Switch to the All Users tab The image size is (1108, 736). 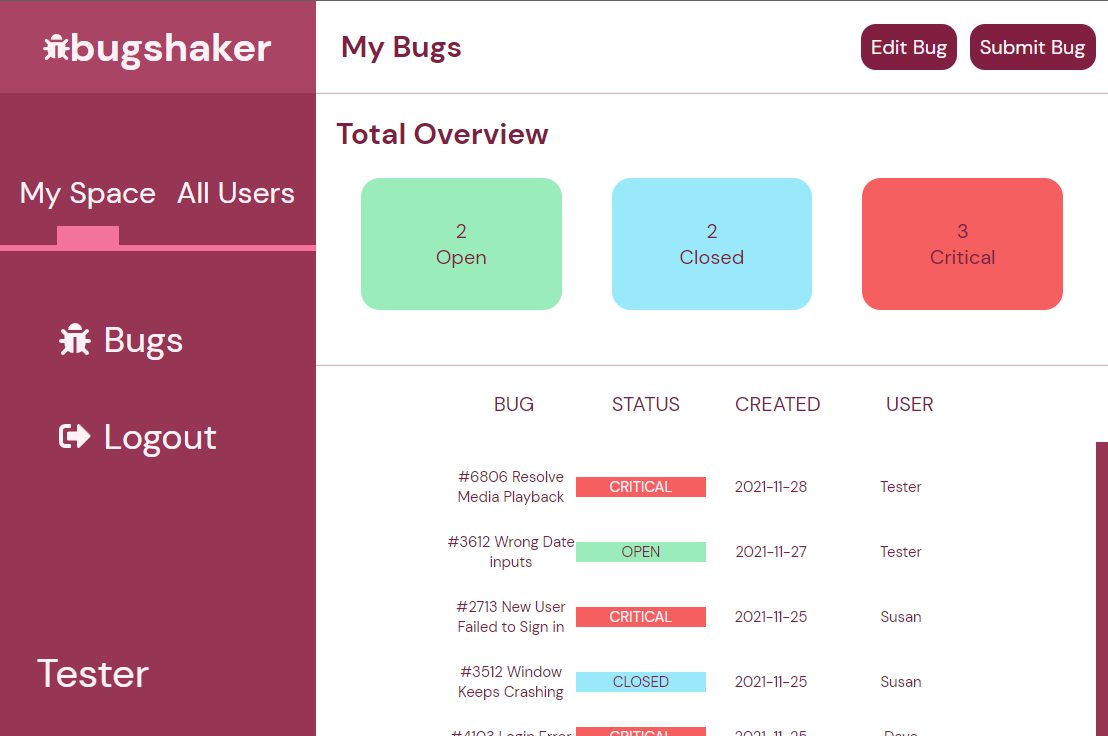[x=235, y=193]
